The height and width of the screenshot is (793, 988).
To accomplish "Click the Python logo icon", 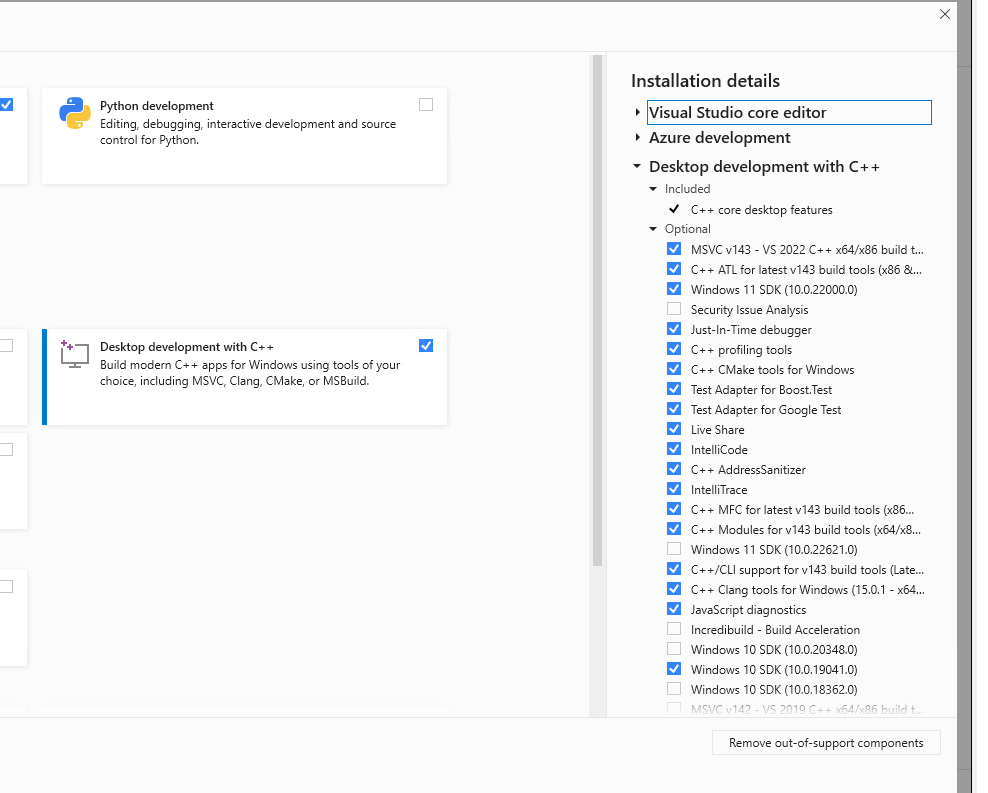I will [x=74, y=114].
